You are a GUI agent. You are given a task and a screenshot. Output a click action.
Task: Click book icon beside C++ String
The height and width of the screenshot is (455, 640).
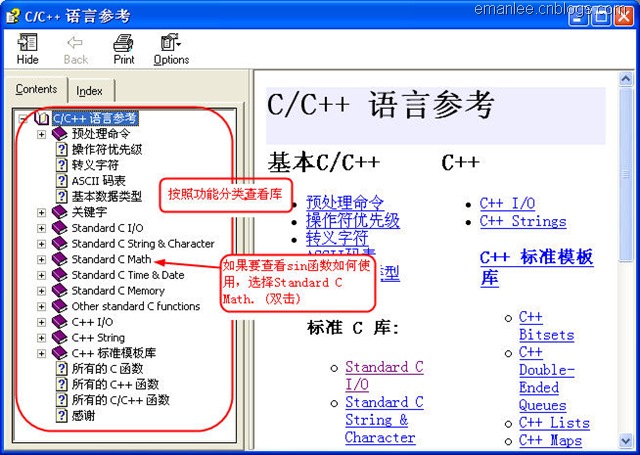tap(60, 337)
